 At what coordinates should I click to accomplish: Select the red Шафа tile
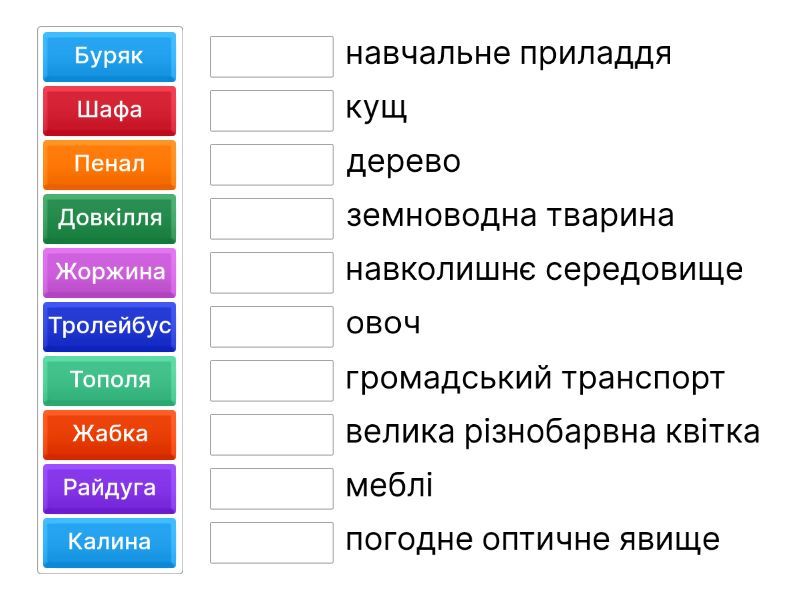(x=109, y=110)
